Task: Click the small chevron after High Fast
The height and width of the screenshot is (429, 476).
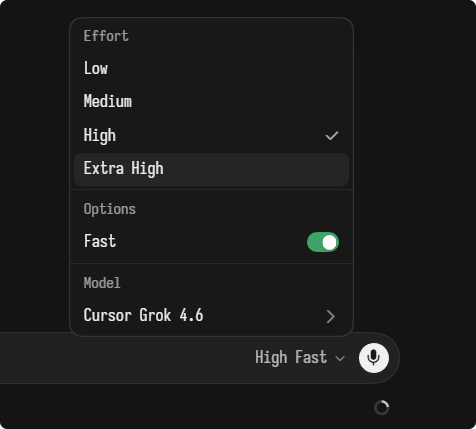Action: 340,358
